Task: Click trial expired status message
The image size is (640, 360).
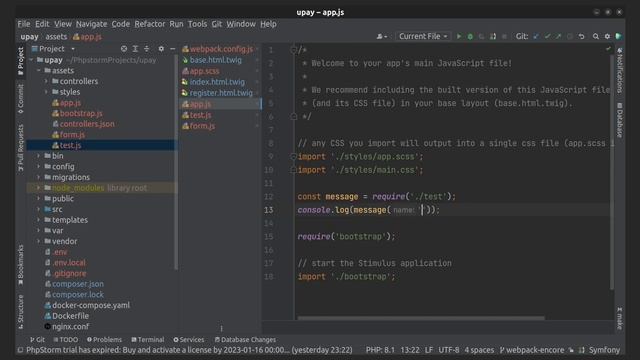Action: pos(189,350)
